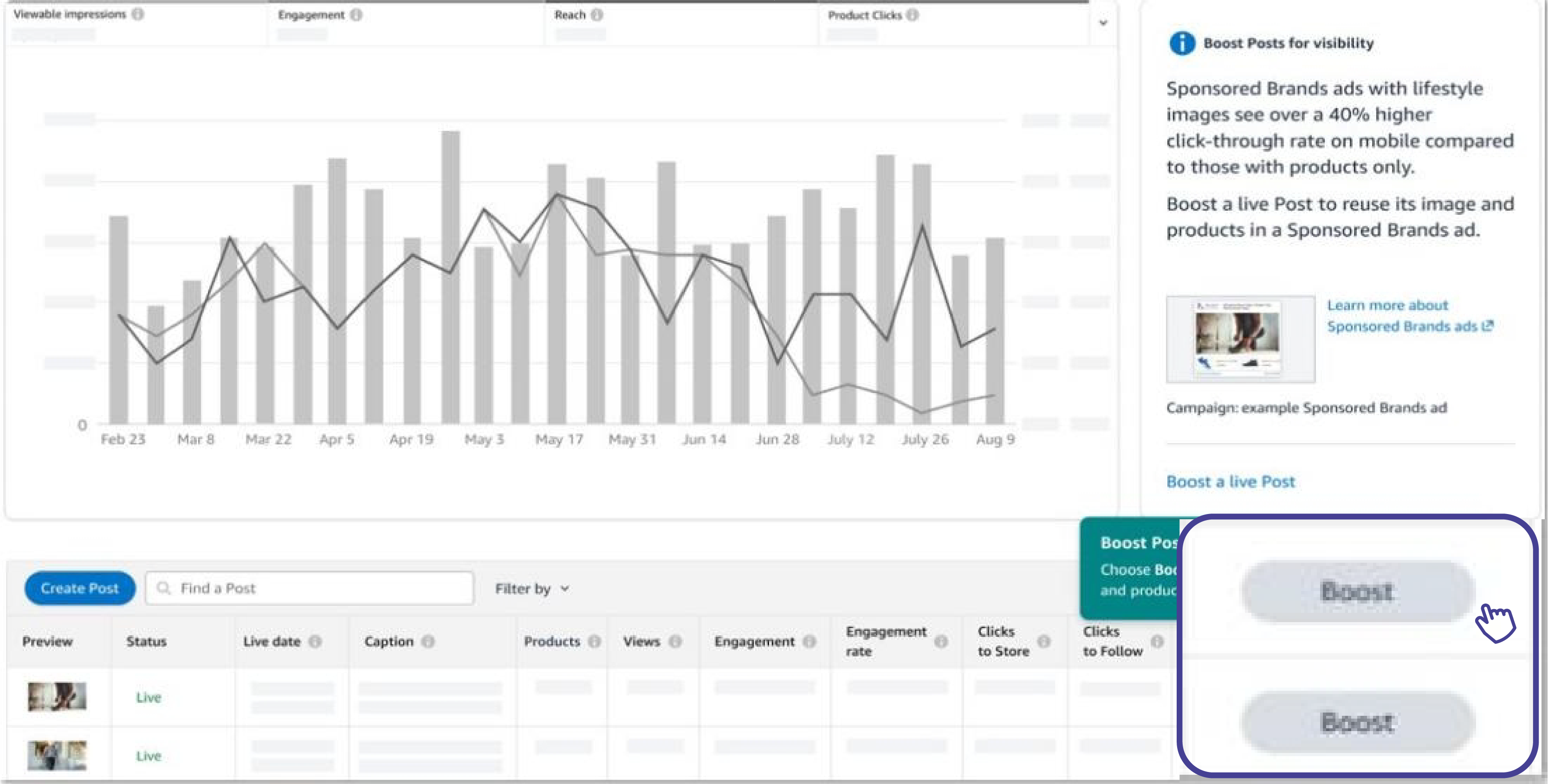1548x784 pixels.
Task: Click the first Boost button
Action: pyautogui.click(x=1358, y=592)
